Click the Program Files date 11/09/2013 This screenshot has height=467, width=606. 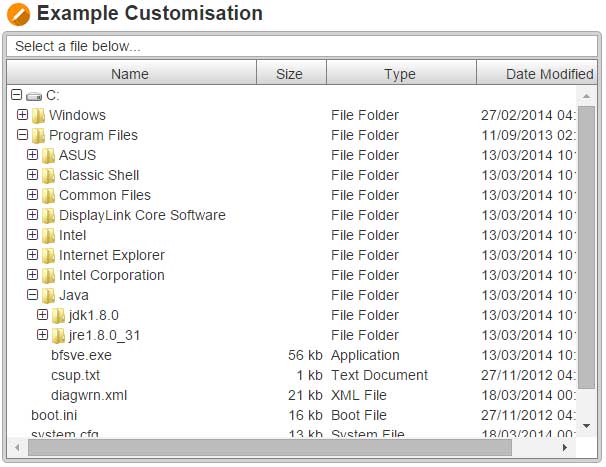pos(528,135)
